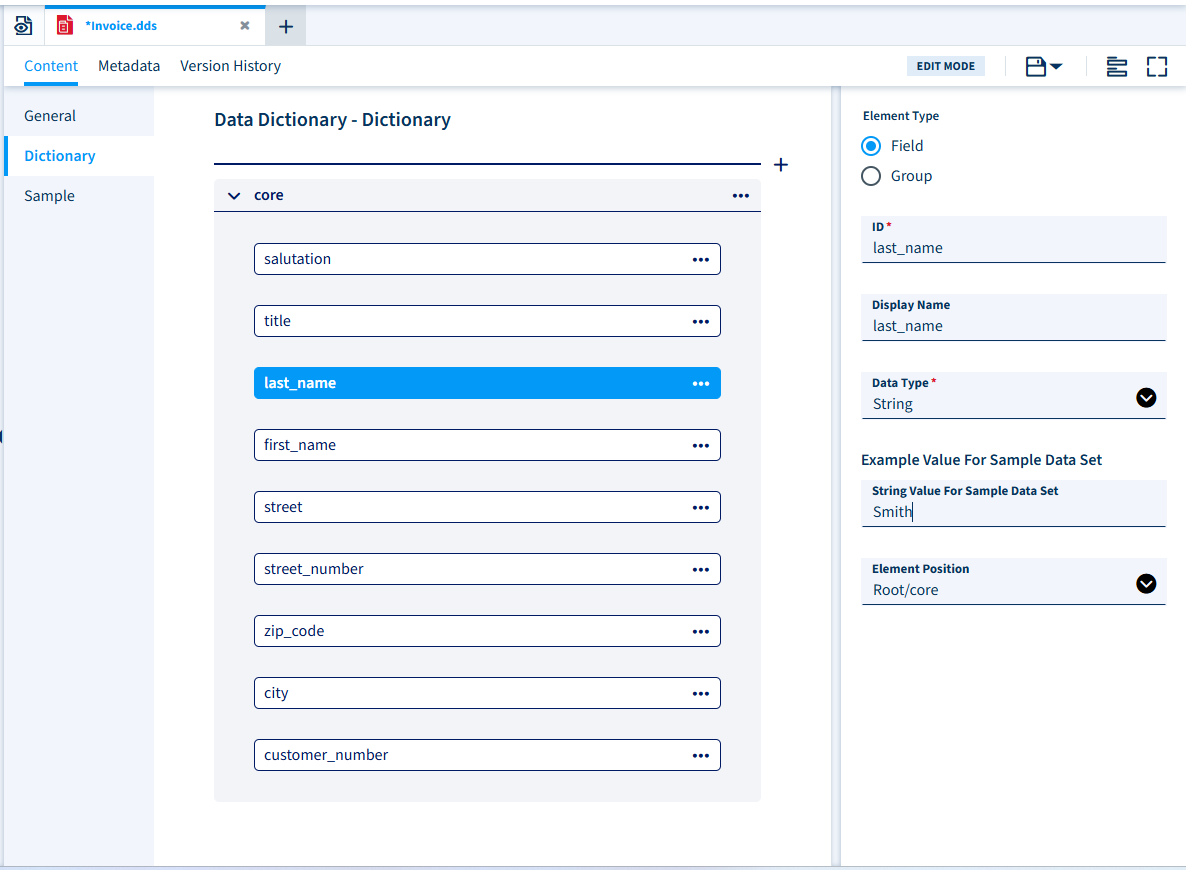Open the save options dropdown arrow
This screenshot has width=1186, height=870.
coord(1057,67)
